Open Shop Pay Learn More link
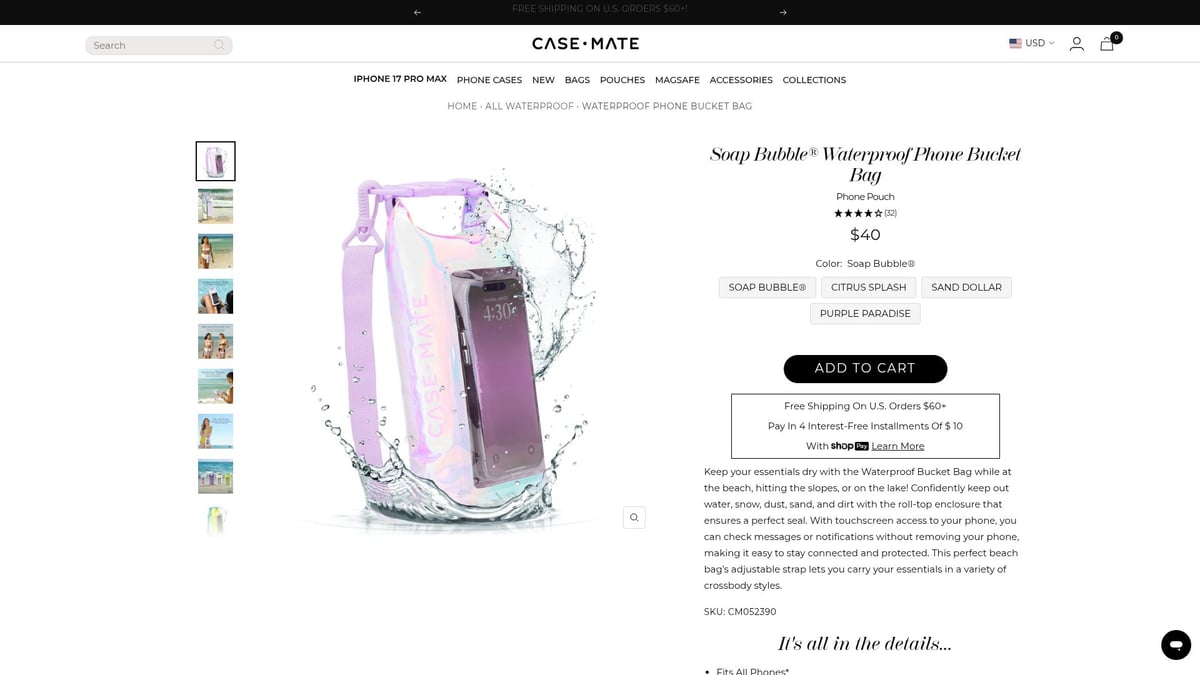The image size is (1200, 675). click(897, 446)
